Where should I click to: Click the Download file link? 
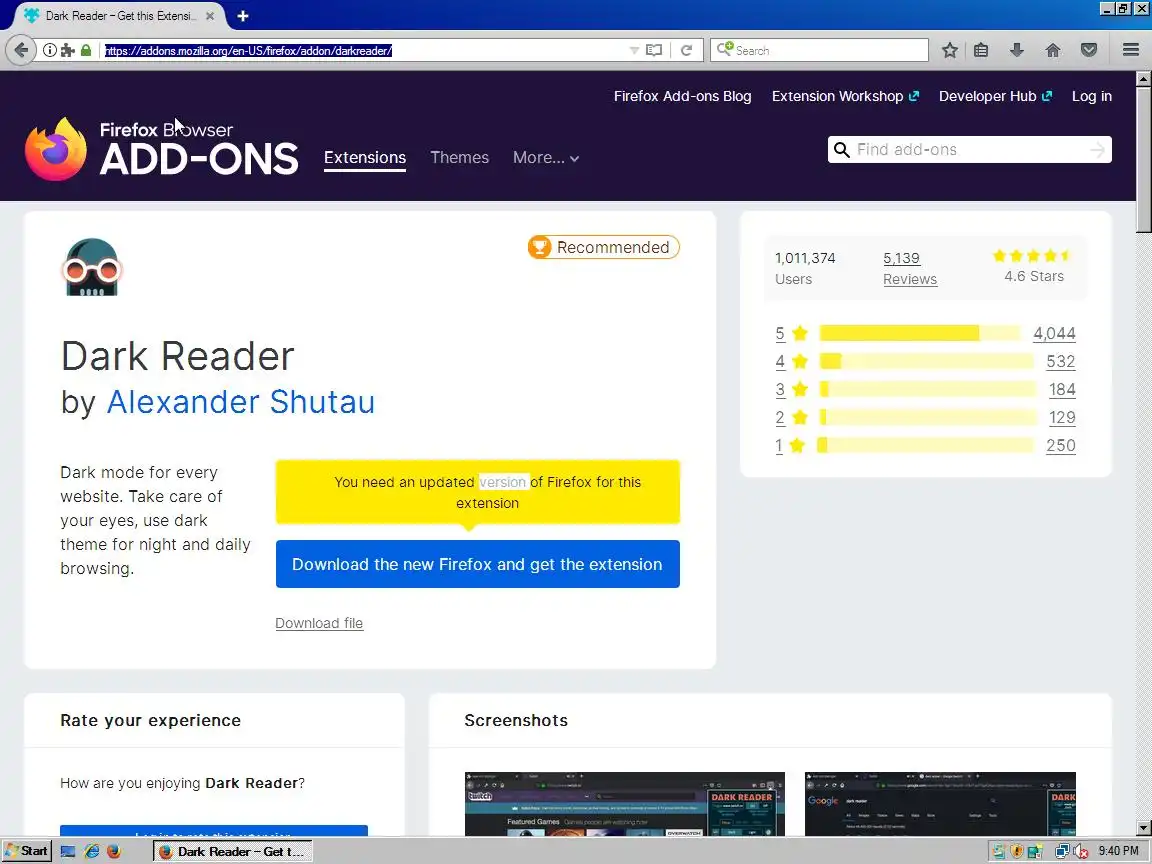(319, 623)
